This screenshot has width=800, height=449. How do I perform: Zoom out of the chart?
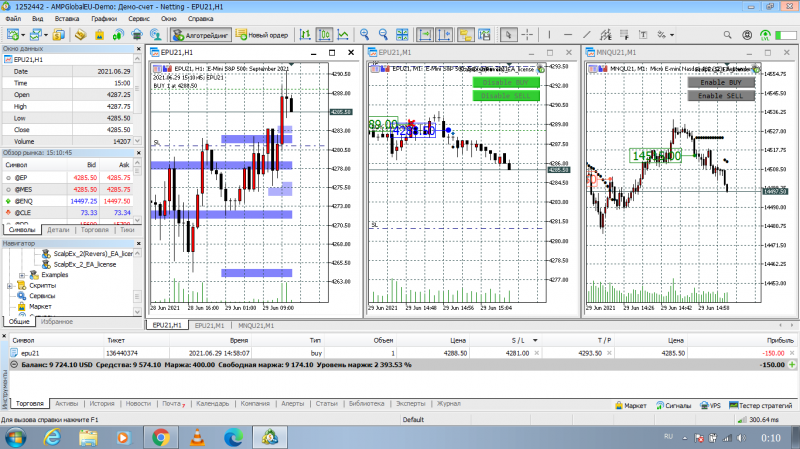pos(383,35)
